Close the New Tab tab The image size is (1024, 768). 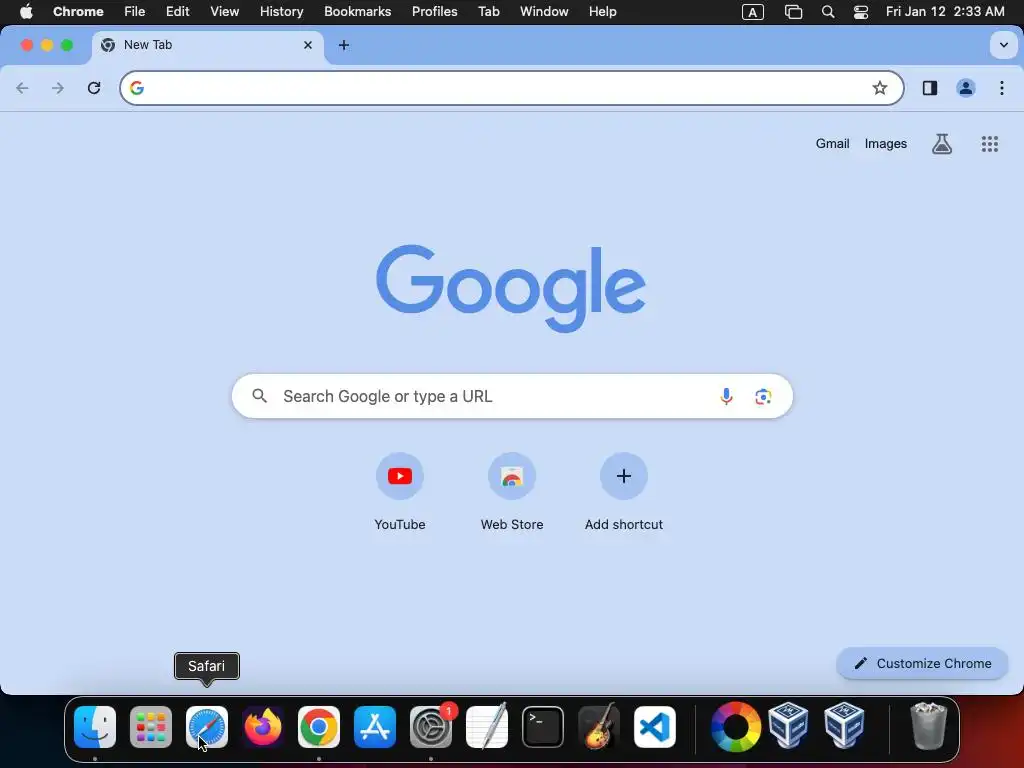tap(308, 45)
